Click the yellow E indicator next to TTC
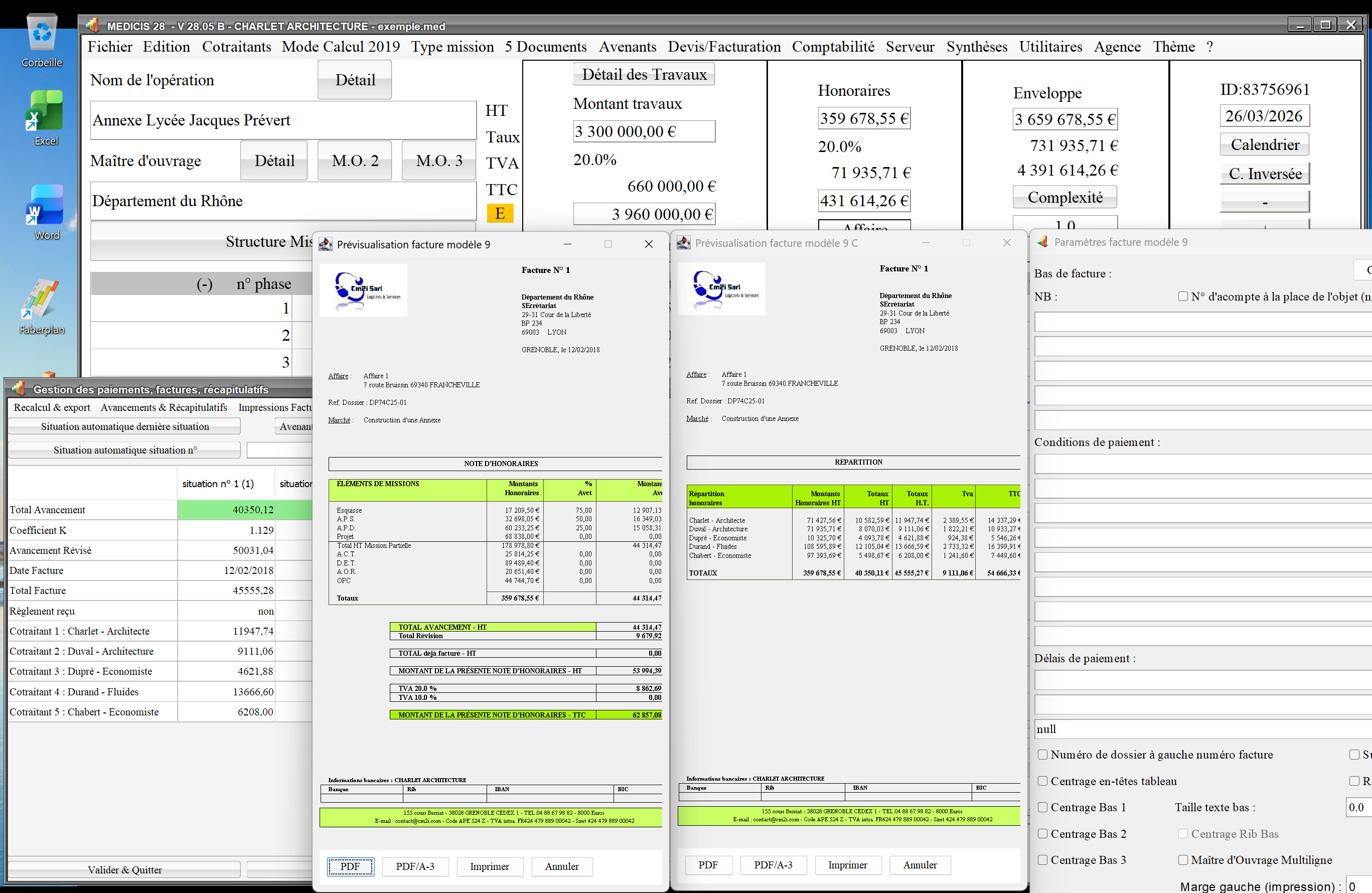Image resolution: width=1372 pixels, height=893 pixels. click(x=500, y=213)
